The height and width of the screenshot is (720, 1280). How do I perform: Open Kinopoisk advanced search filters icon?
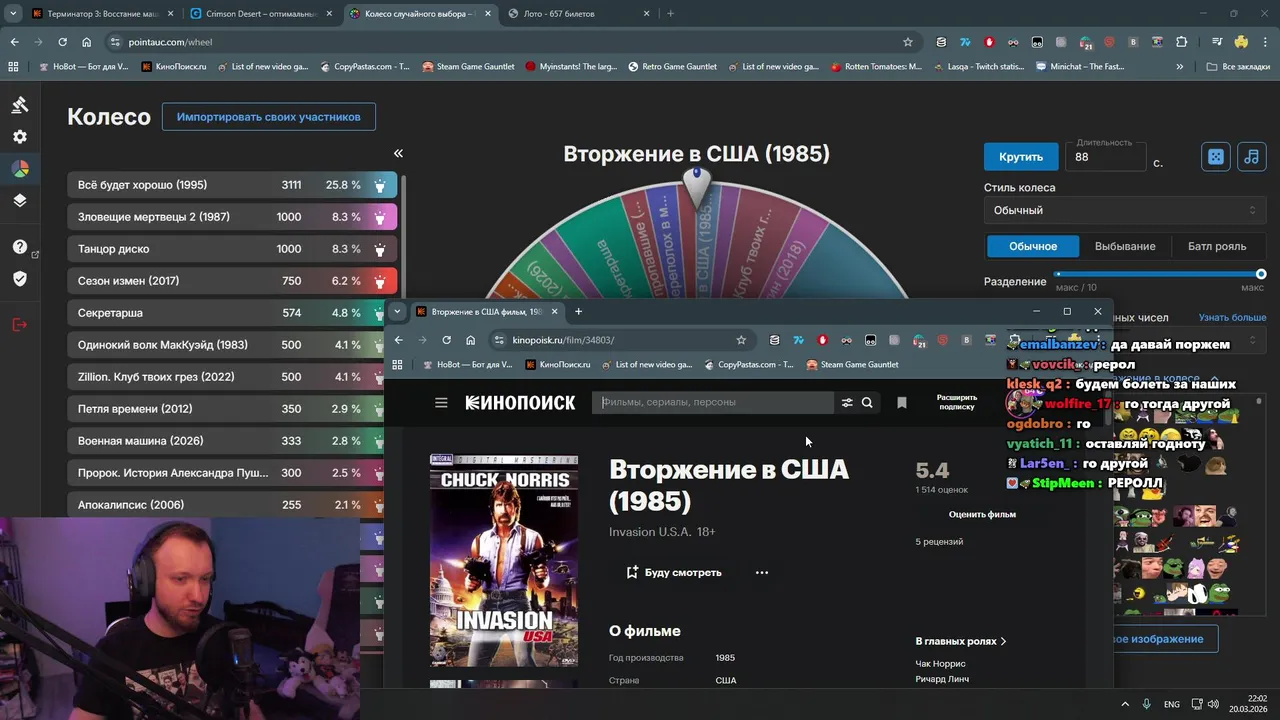847,402
